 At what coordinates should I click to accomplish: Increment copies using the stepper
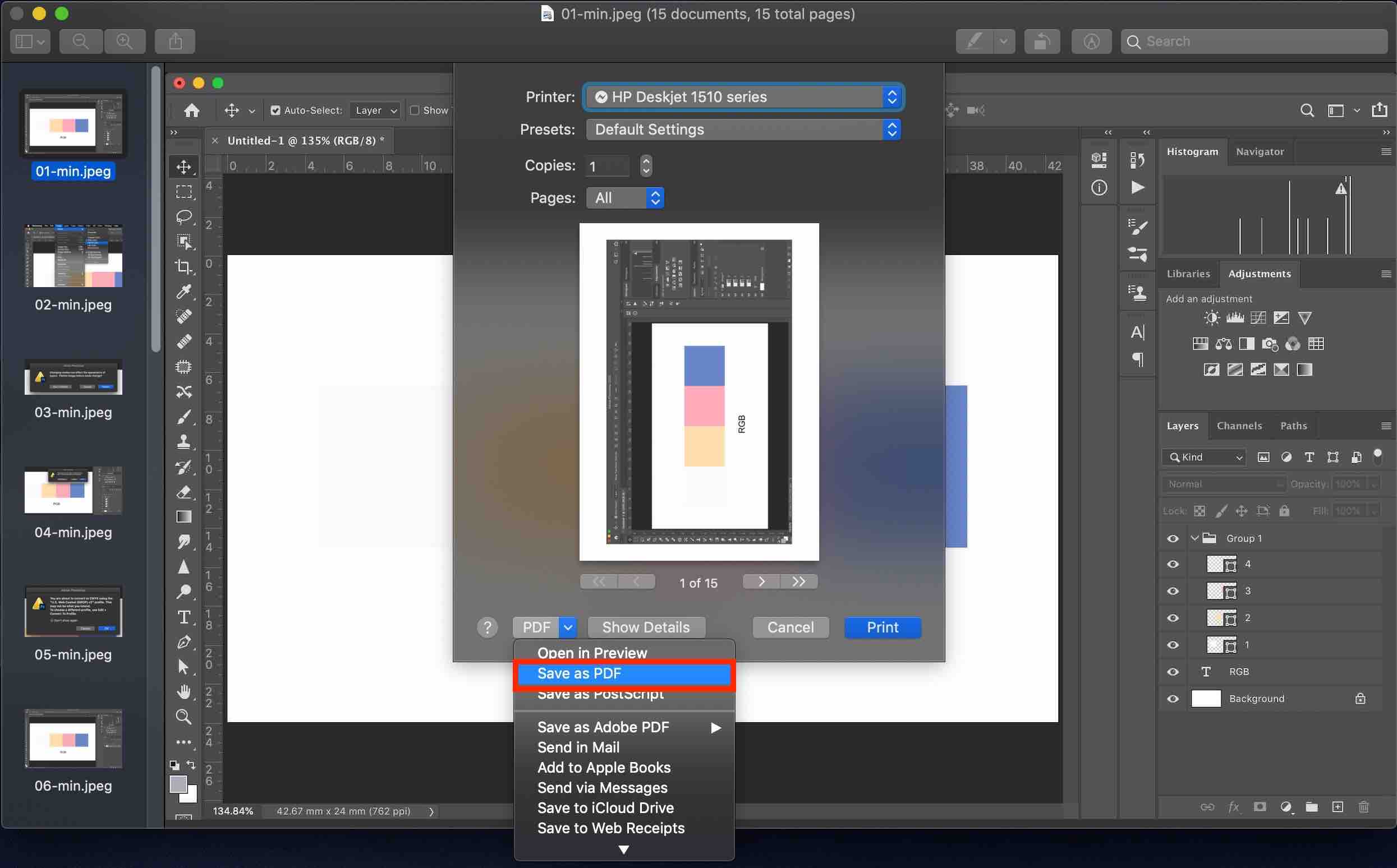[646, 161]
